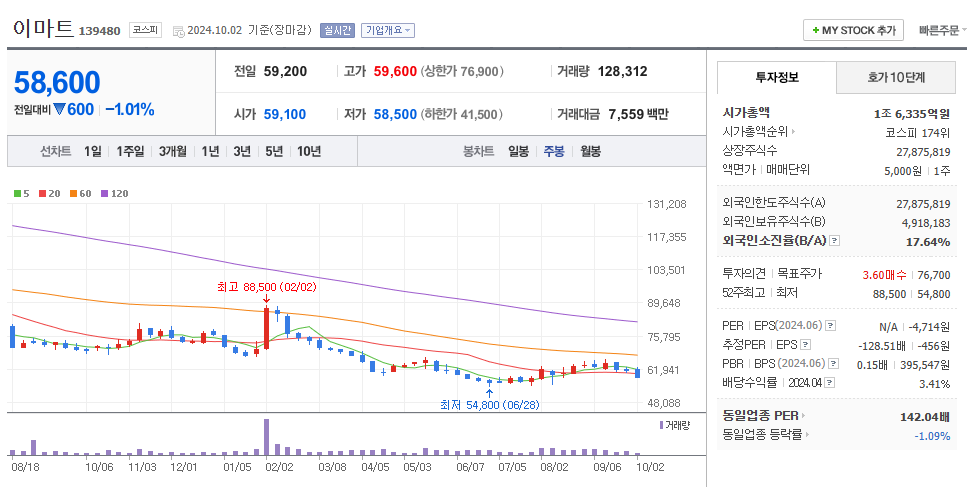Click the stock name 이마트
Screen dimensions: 976x487
click(x=43, y=28)
